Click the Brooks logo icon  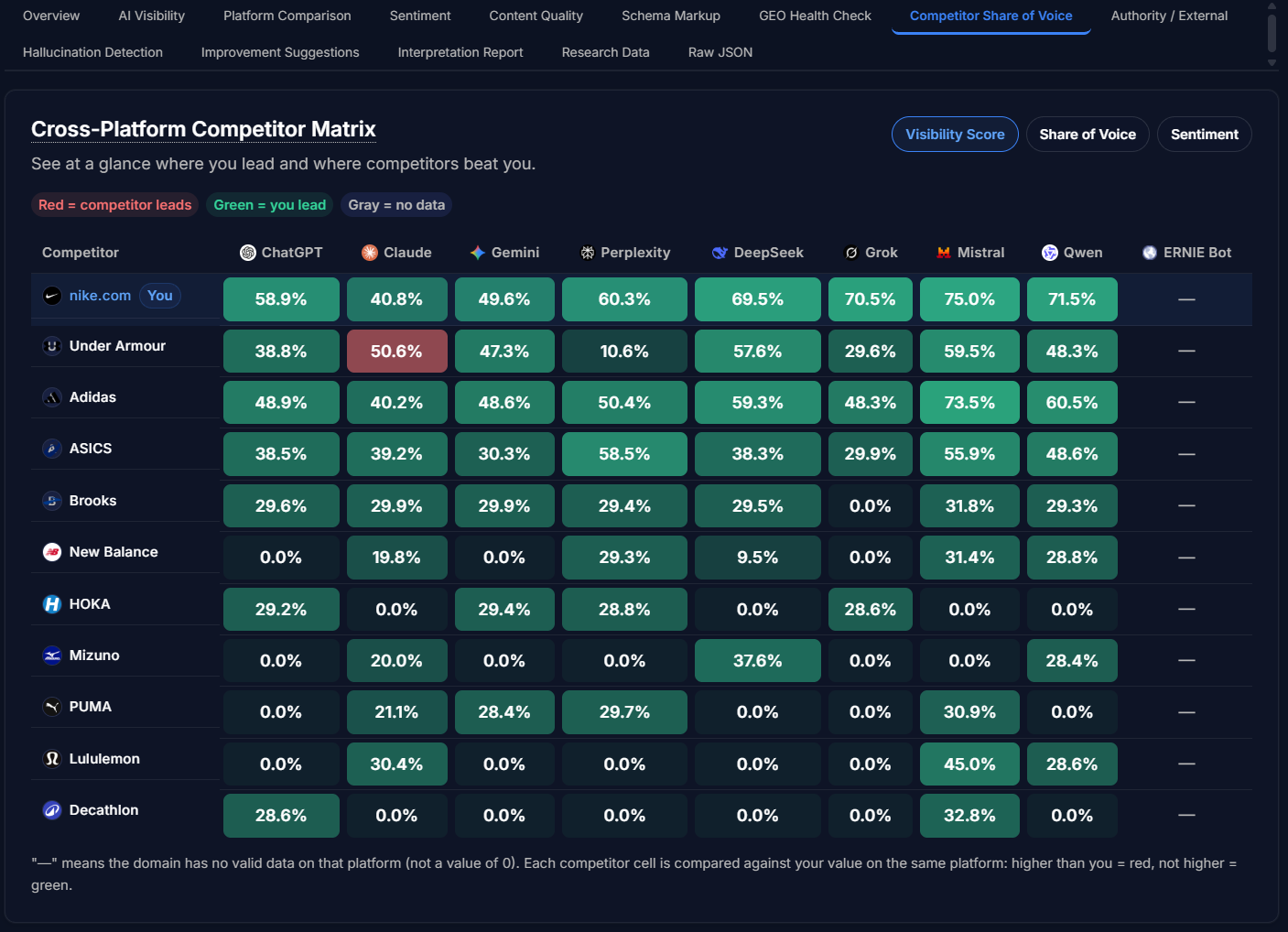[52, 501]
